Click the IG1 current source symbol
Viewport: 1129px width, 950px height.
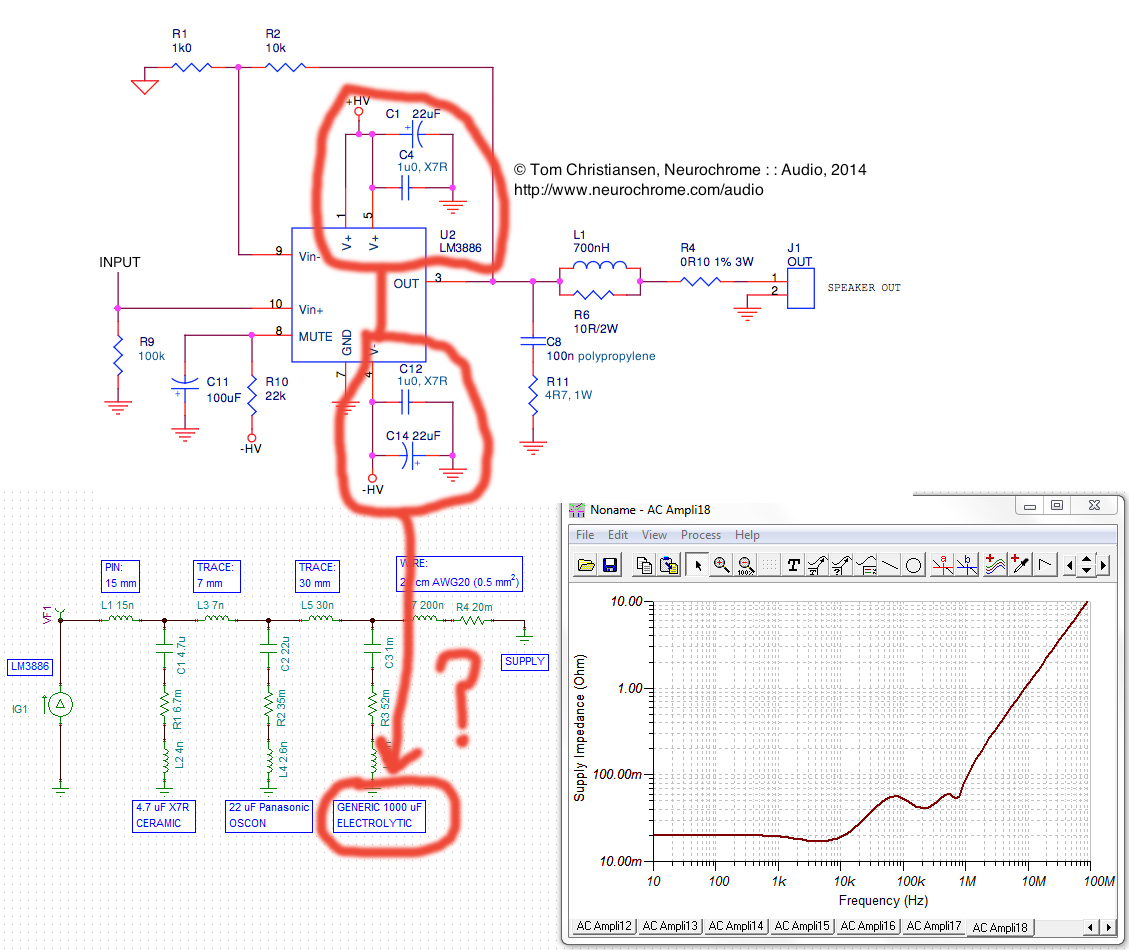pos(60,704)
